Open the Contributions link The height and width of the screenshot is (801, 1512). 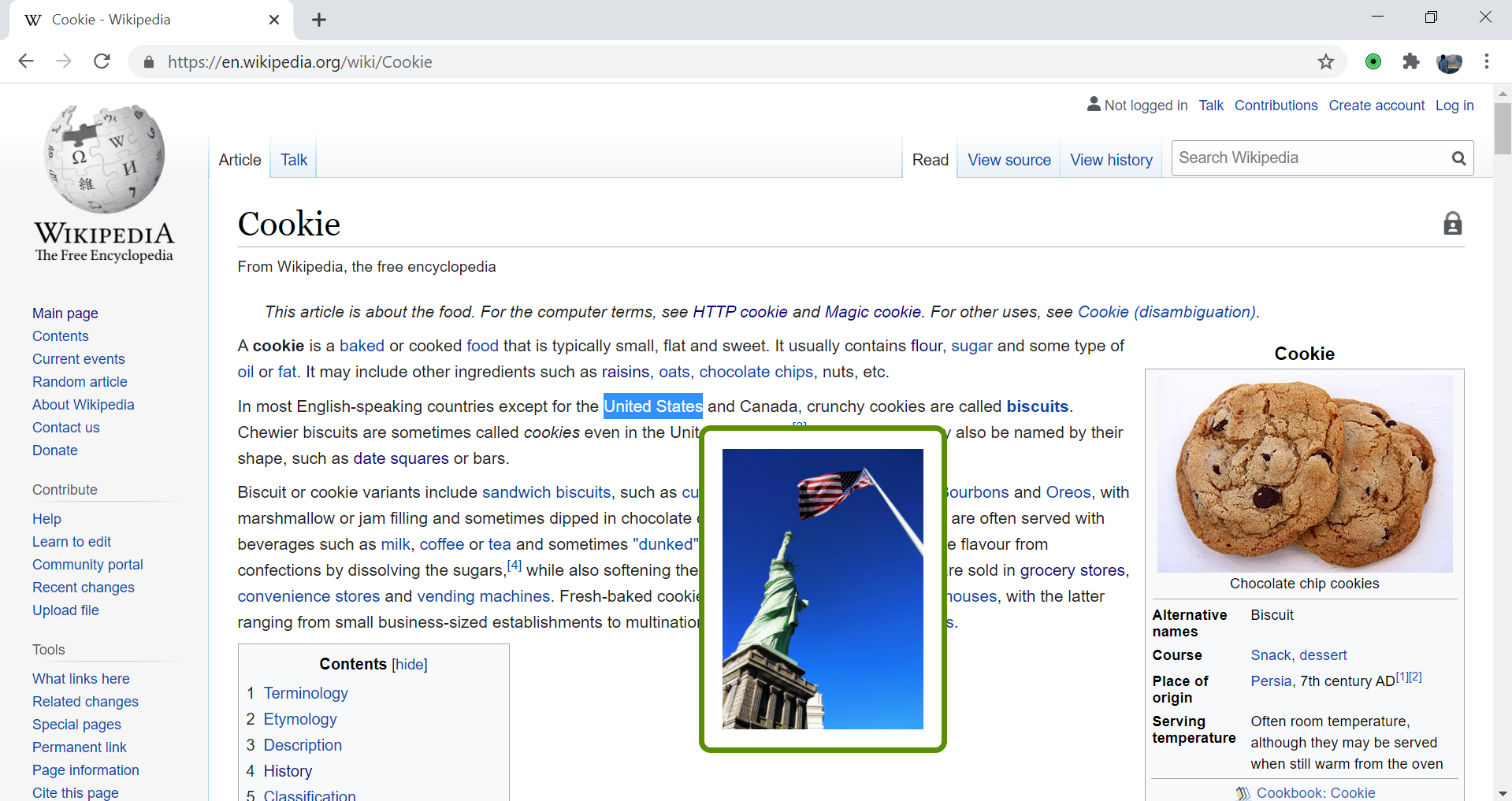pos(1276,106)
